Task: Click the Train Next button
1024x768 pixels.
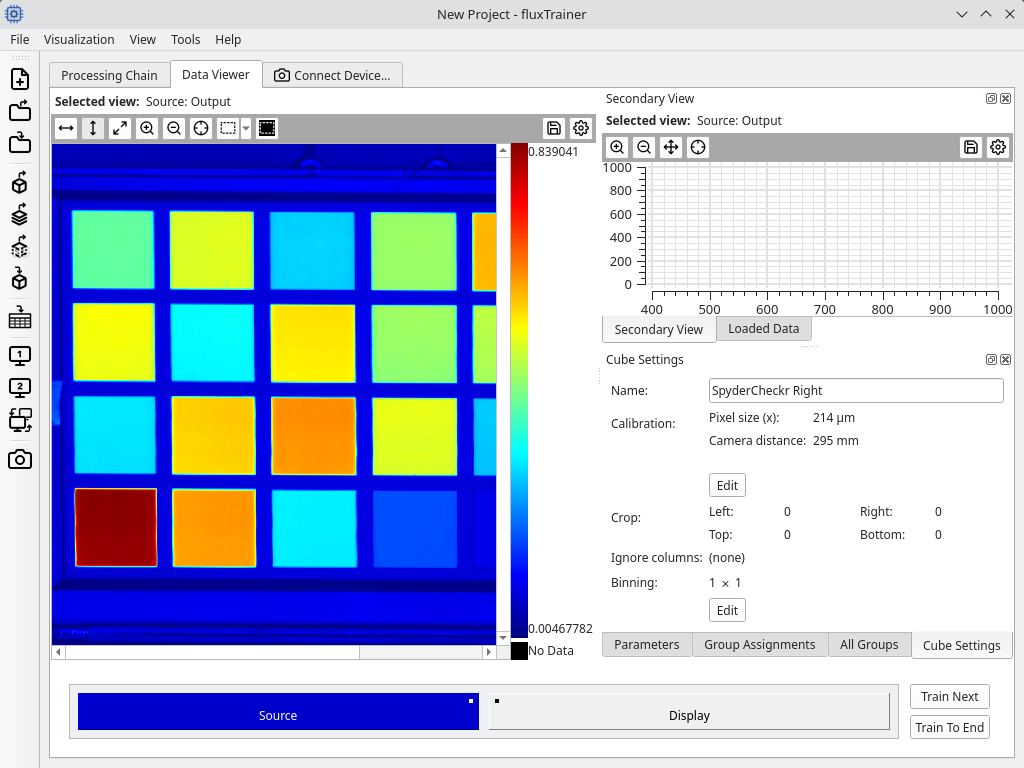Action: [950, 696]
